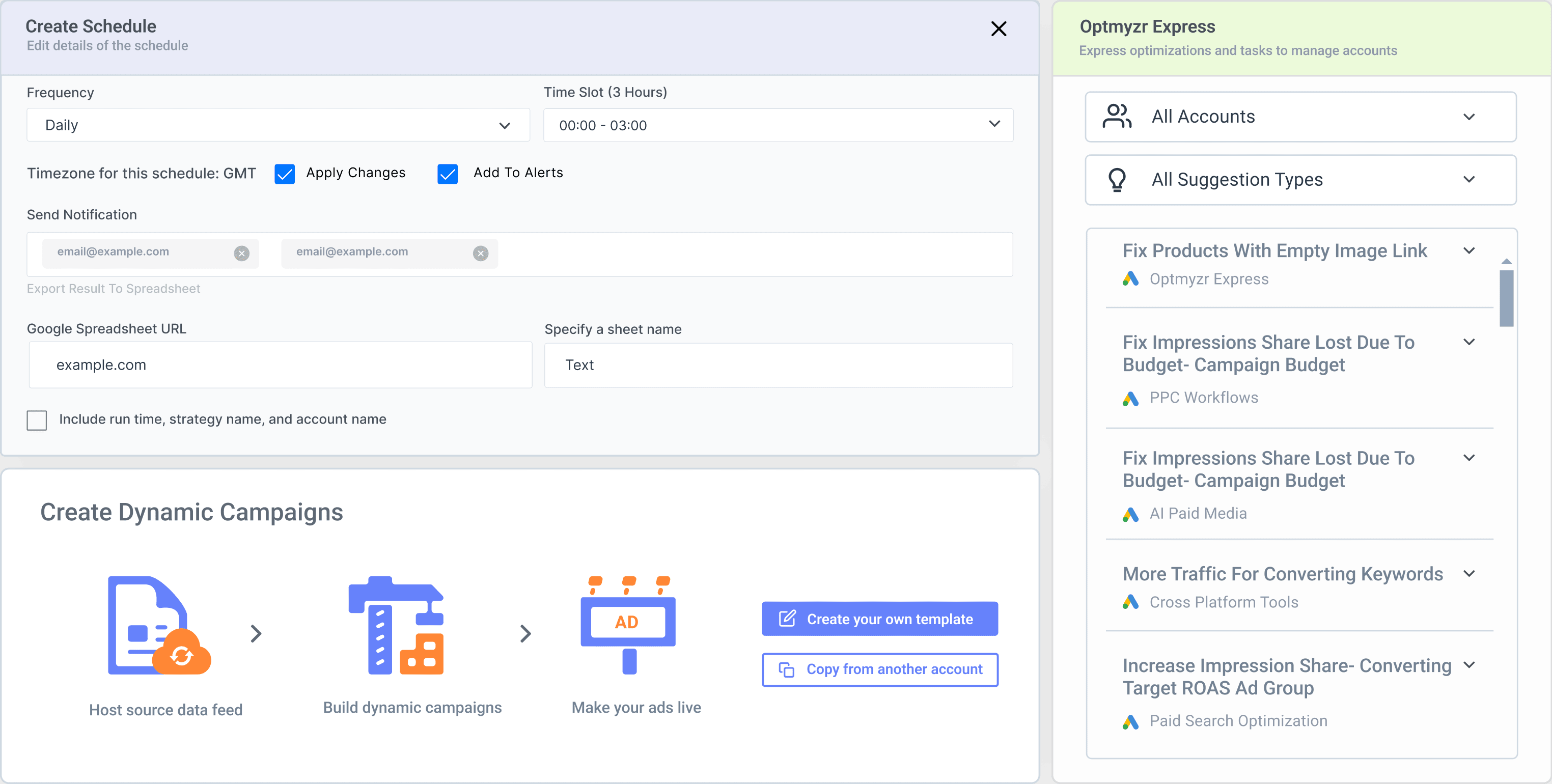
Task: Click the Build dynamic campaigns crane illustration
Action: (x=397, y=625)
